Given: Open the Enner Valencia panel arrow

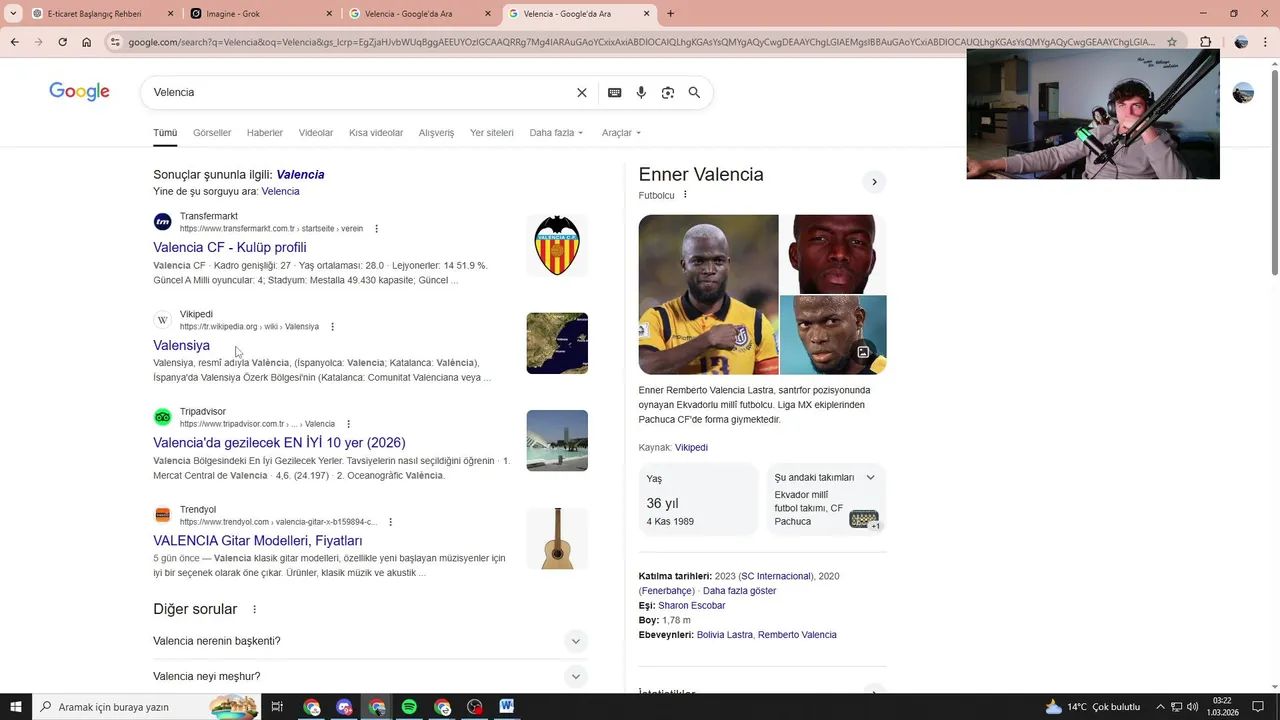Looking at the screenshot, I should tap(874, 182).
